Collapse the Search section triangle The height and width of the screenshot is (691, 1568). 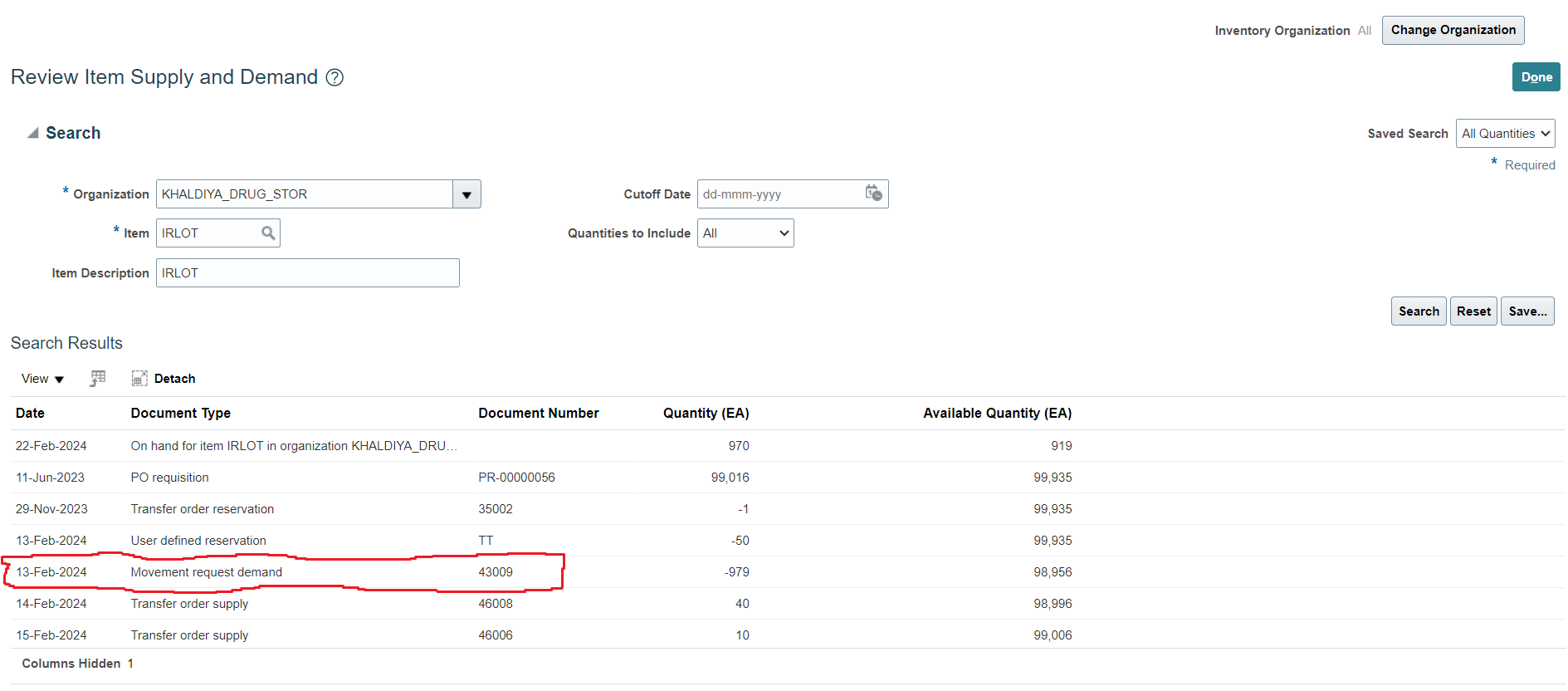[x=33, y=133]
